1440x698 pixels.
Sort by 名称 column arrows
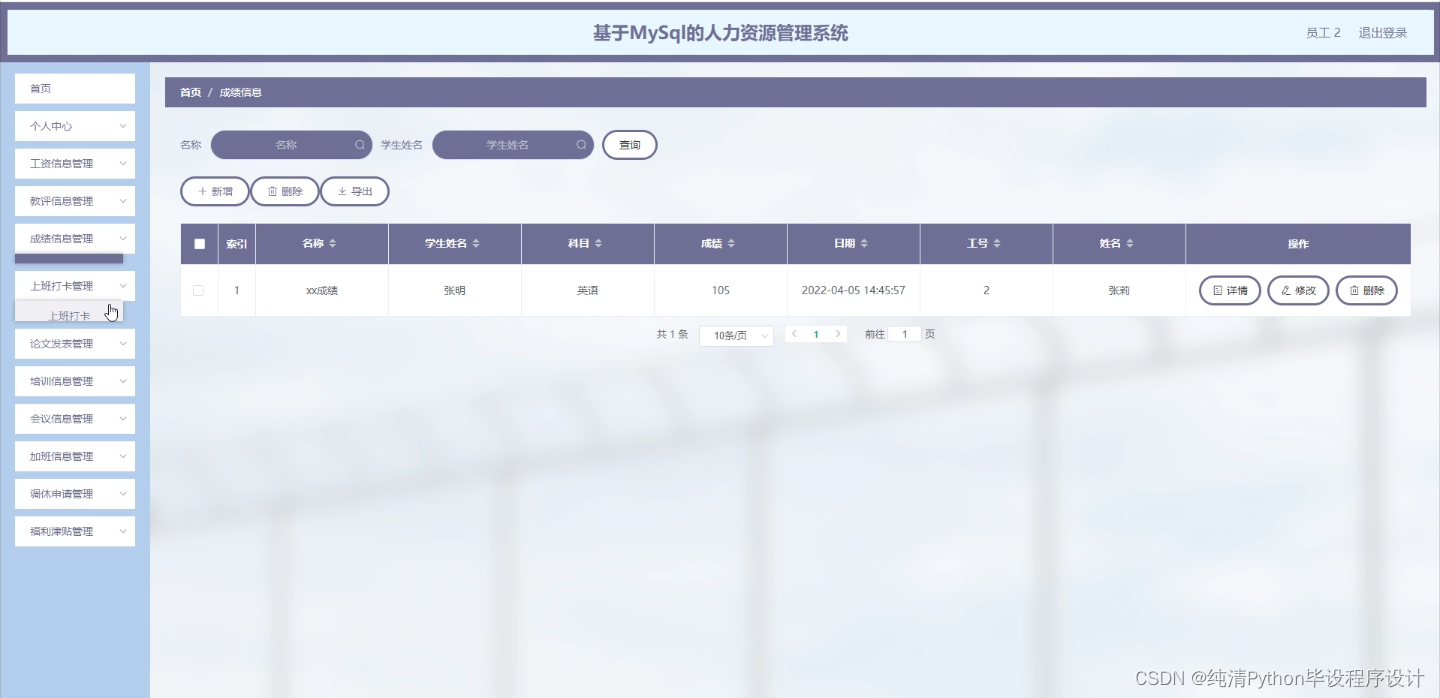pyautogui.click(x=333, y=244)
